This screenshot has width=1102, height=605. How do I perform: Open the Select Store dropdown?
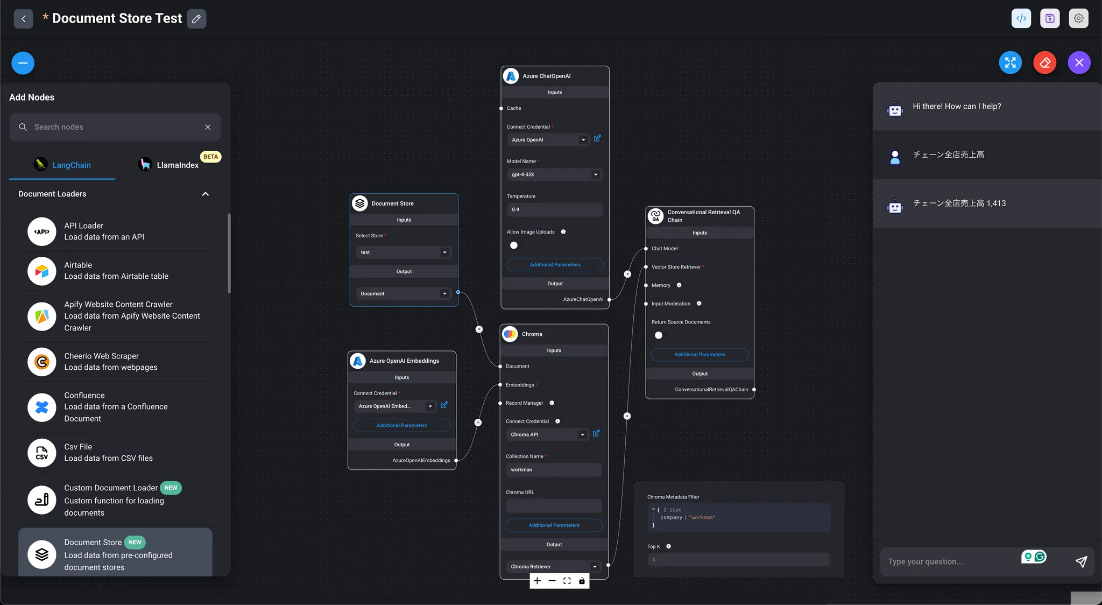point(404,252)
